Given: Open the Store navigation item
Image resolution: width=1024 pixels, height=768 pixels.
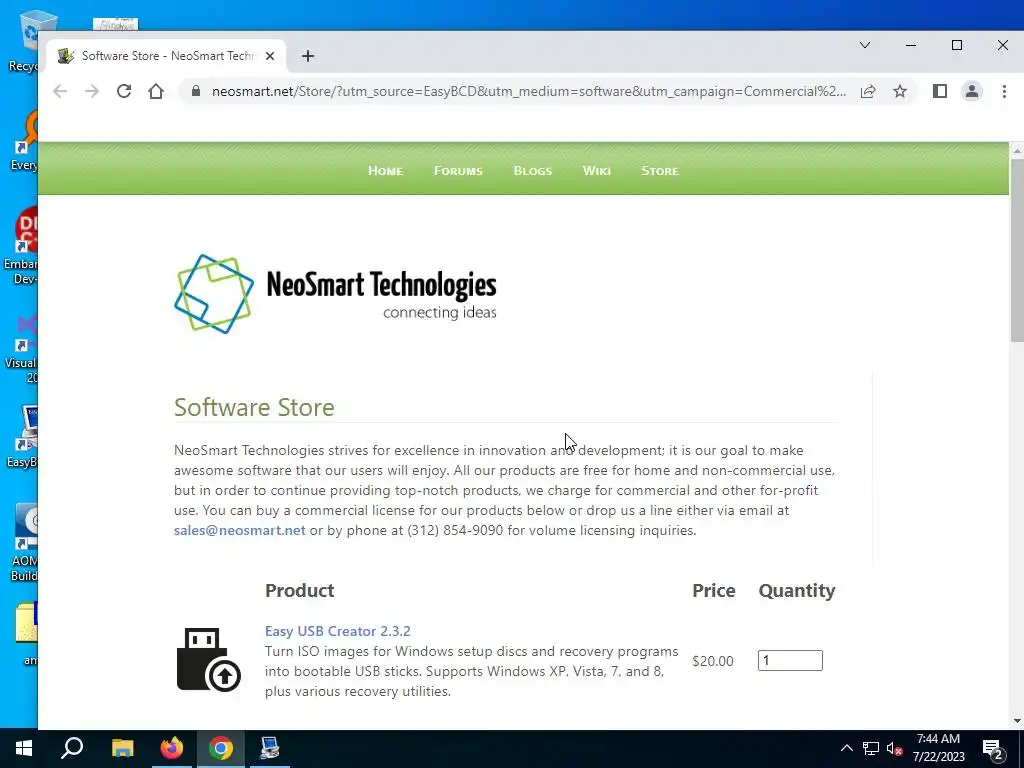Looking at the screenshot, I should click(660, 170).
